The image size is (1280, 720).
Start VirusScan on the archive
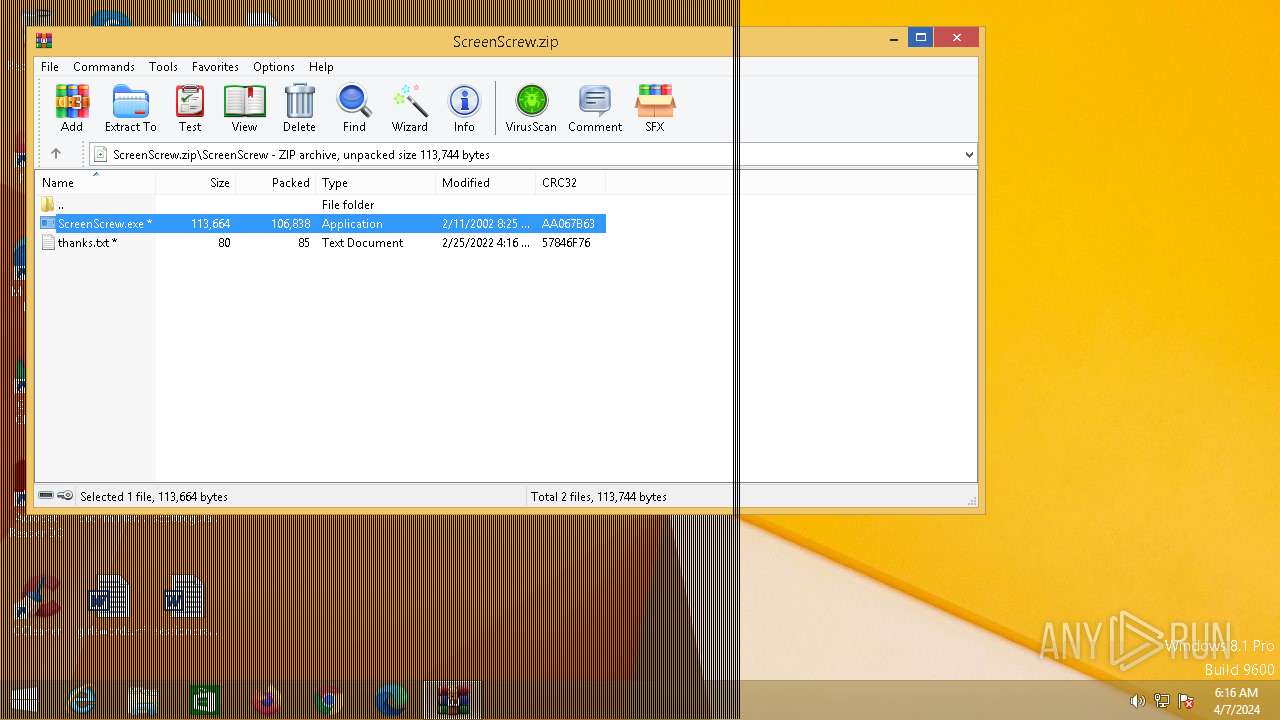pos(531,108)
